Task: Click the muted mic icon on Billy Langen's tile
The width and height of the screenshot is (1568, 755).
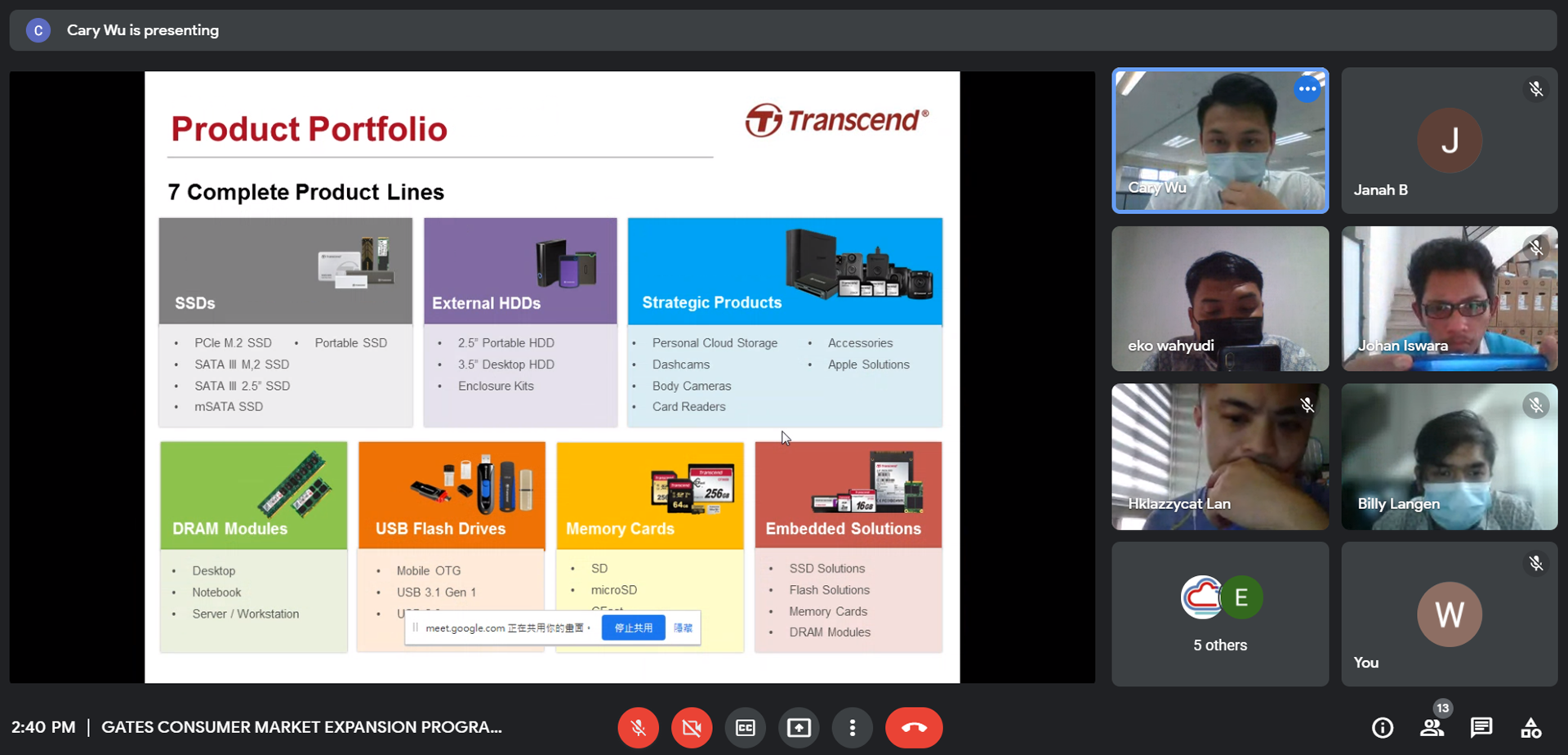Action: [1536, 405]
